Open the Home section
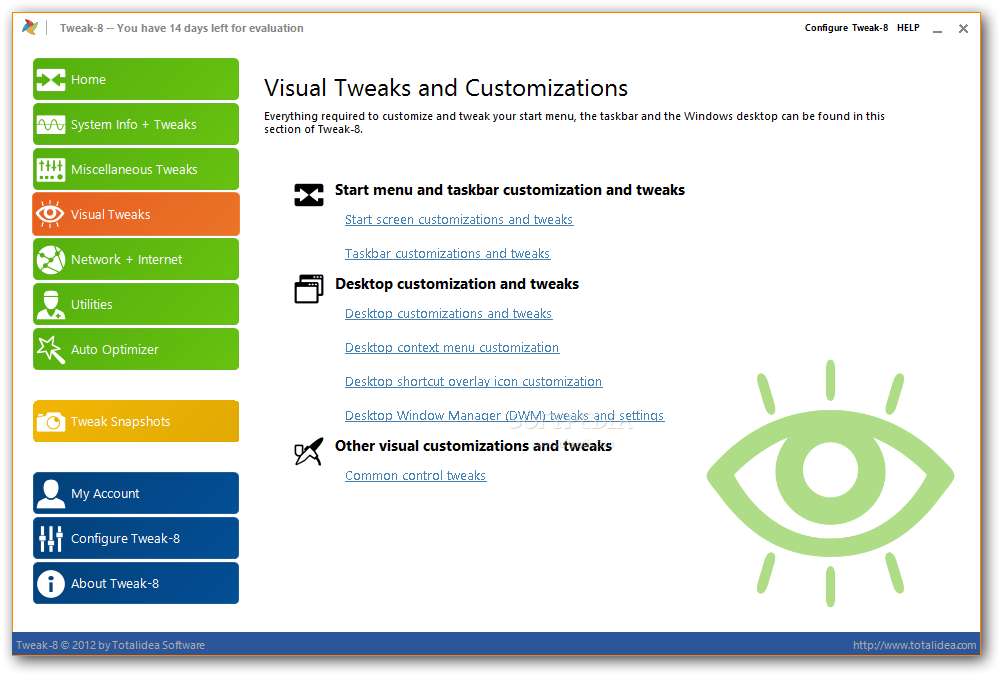The height and width of the screenshot is (676, 1001). click(136, 79)
